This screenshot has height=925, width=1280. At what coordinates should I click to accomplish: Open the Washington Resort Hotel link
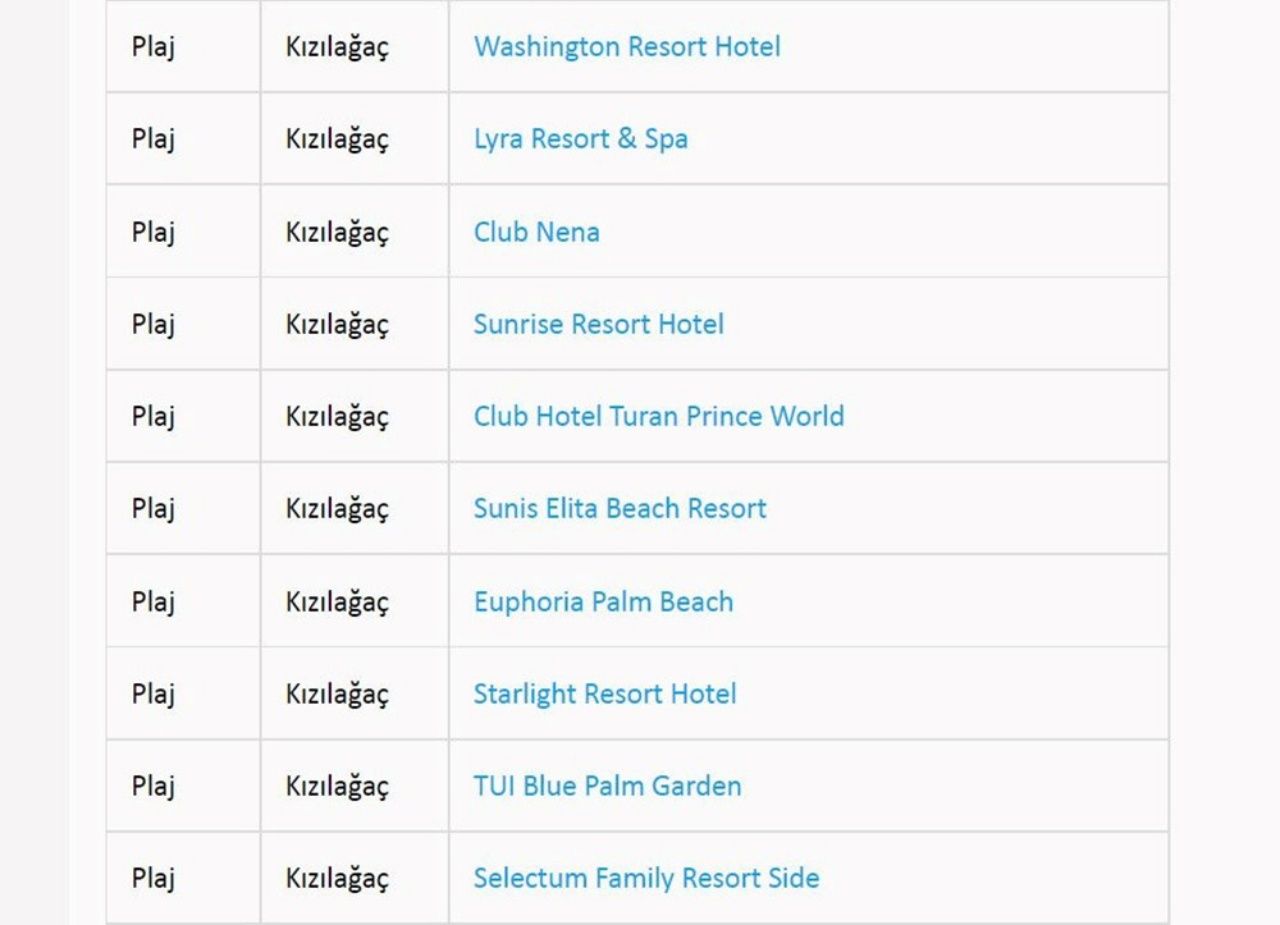(x=627, y=47)
